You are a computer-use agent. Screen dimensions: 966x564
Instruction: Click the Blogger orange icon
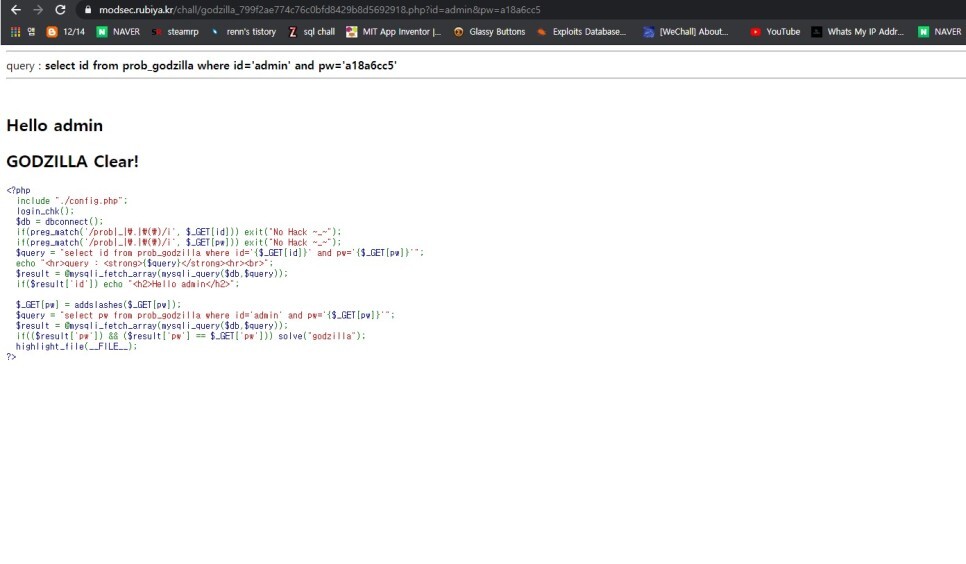[52, 31]
